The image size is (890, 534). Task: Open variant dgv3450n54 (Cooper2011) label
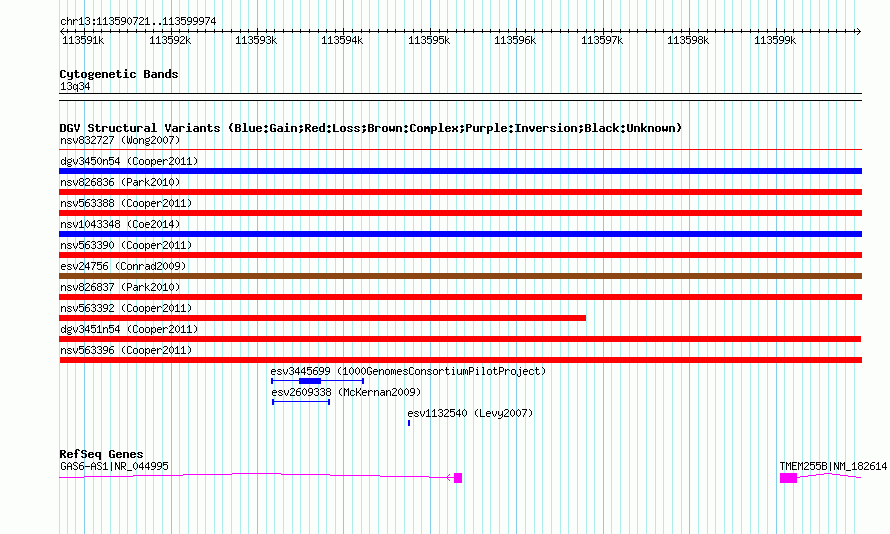[129, 161]
